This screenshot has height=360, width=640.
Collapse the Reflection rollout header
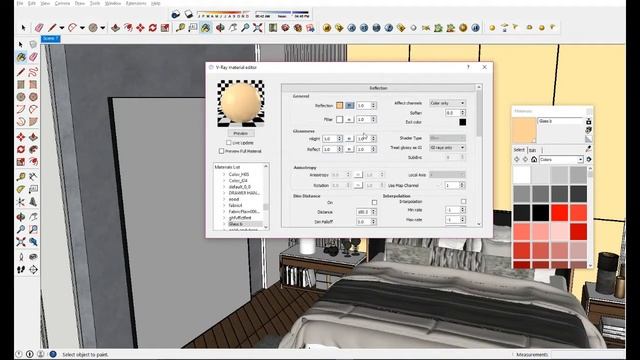(x=378, y=88)
